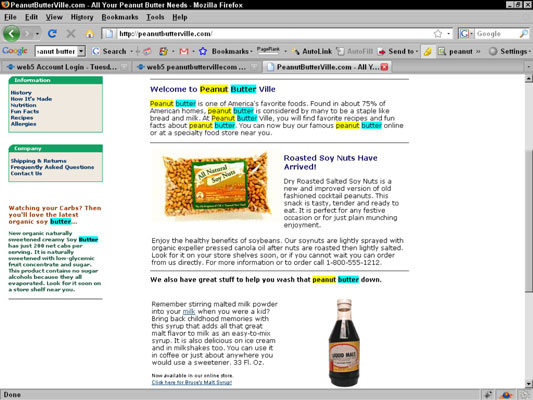The width and height of the screenshot is (533, 400).
Task: Open the Nutrition link
Action: click(23, 105)
